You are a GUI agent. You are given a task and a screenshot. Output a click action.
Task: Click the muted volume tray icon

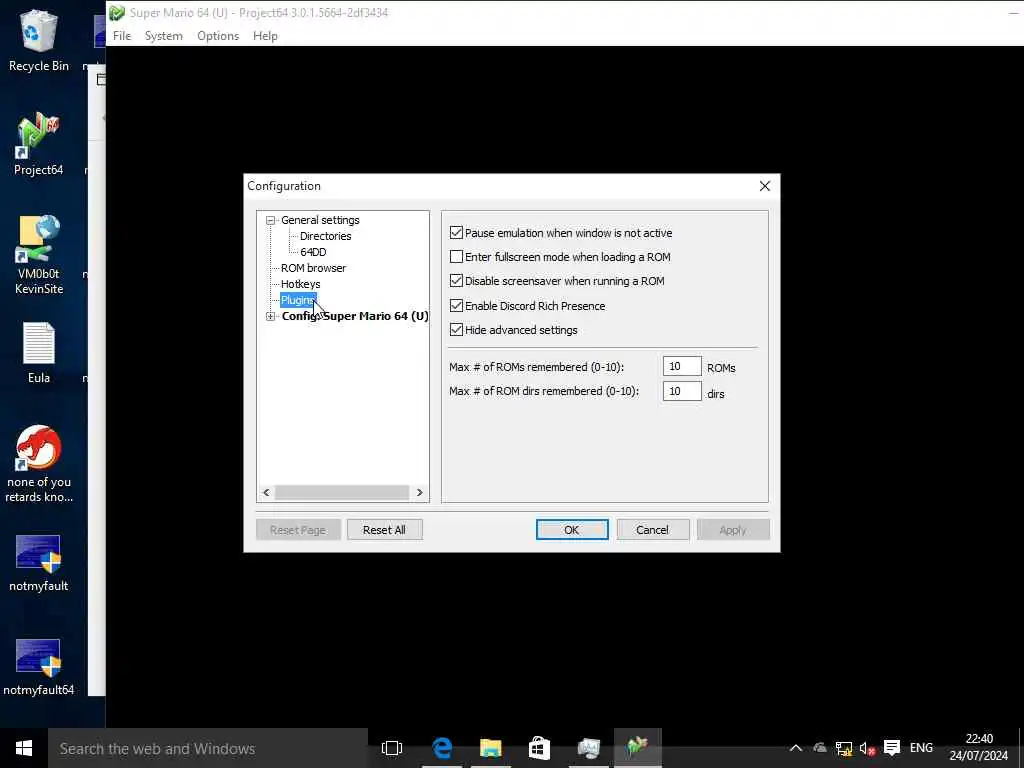point(867,748)
